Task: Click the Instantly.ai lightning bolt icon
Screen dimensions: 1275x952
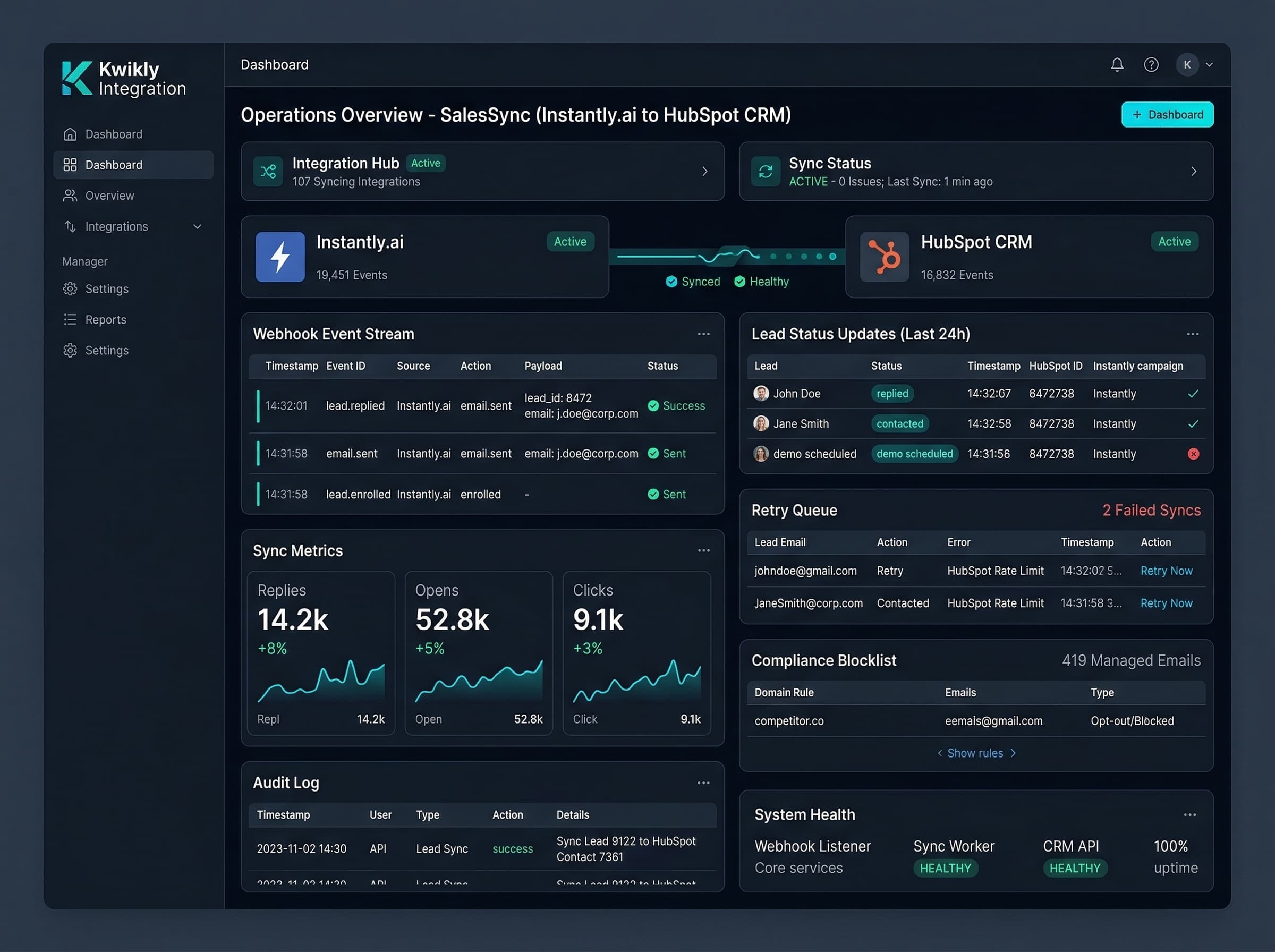Action: coord(280,257)
